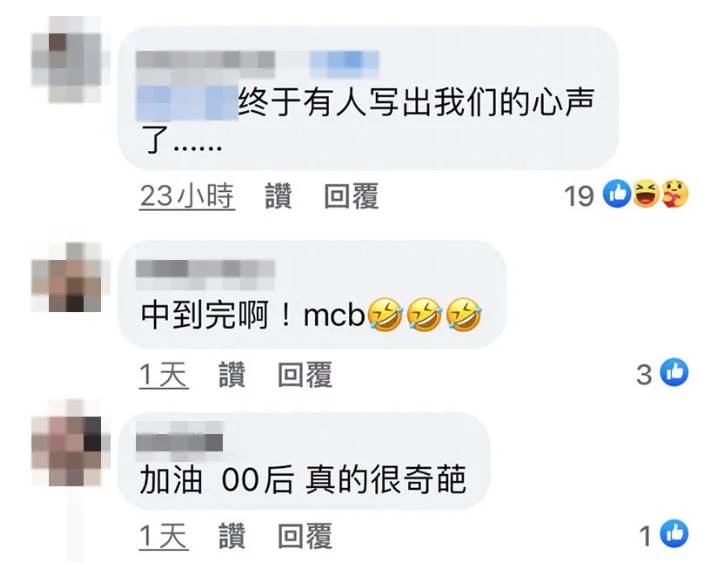This screenshot has width=726, height=570.
Task: Like the 终于有人写出我们的心声 comment with 讚
Action: (278, 196)
